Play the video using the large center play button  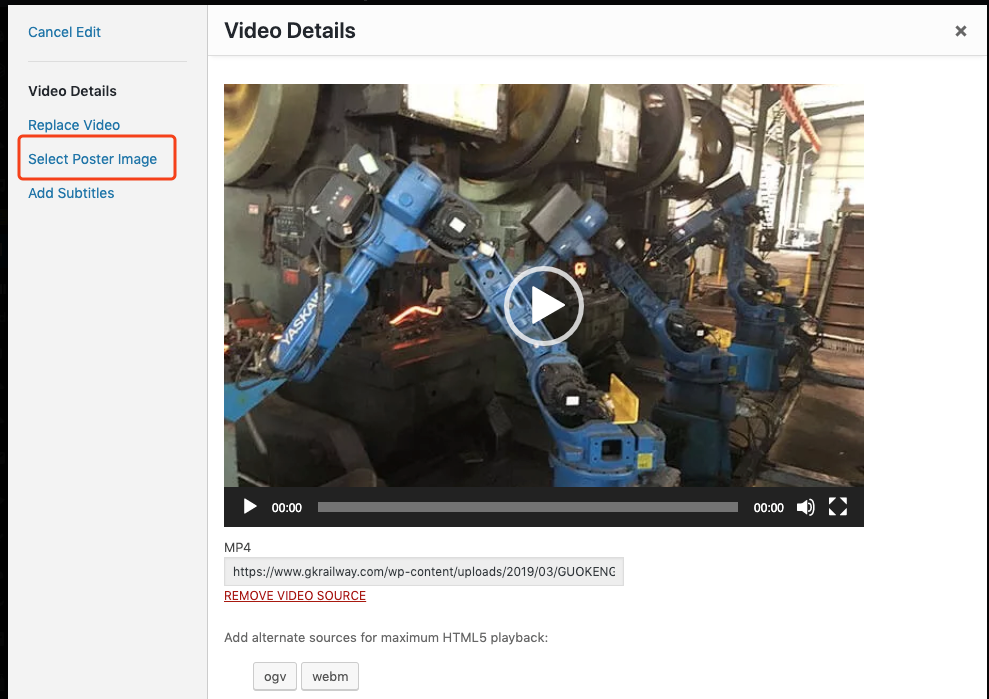[x=544, y=305]
